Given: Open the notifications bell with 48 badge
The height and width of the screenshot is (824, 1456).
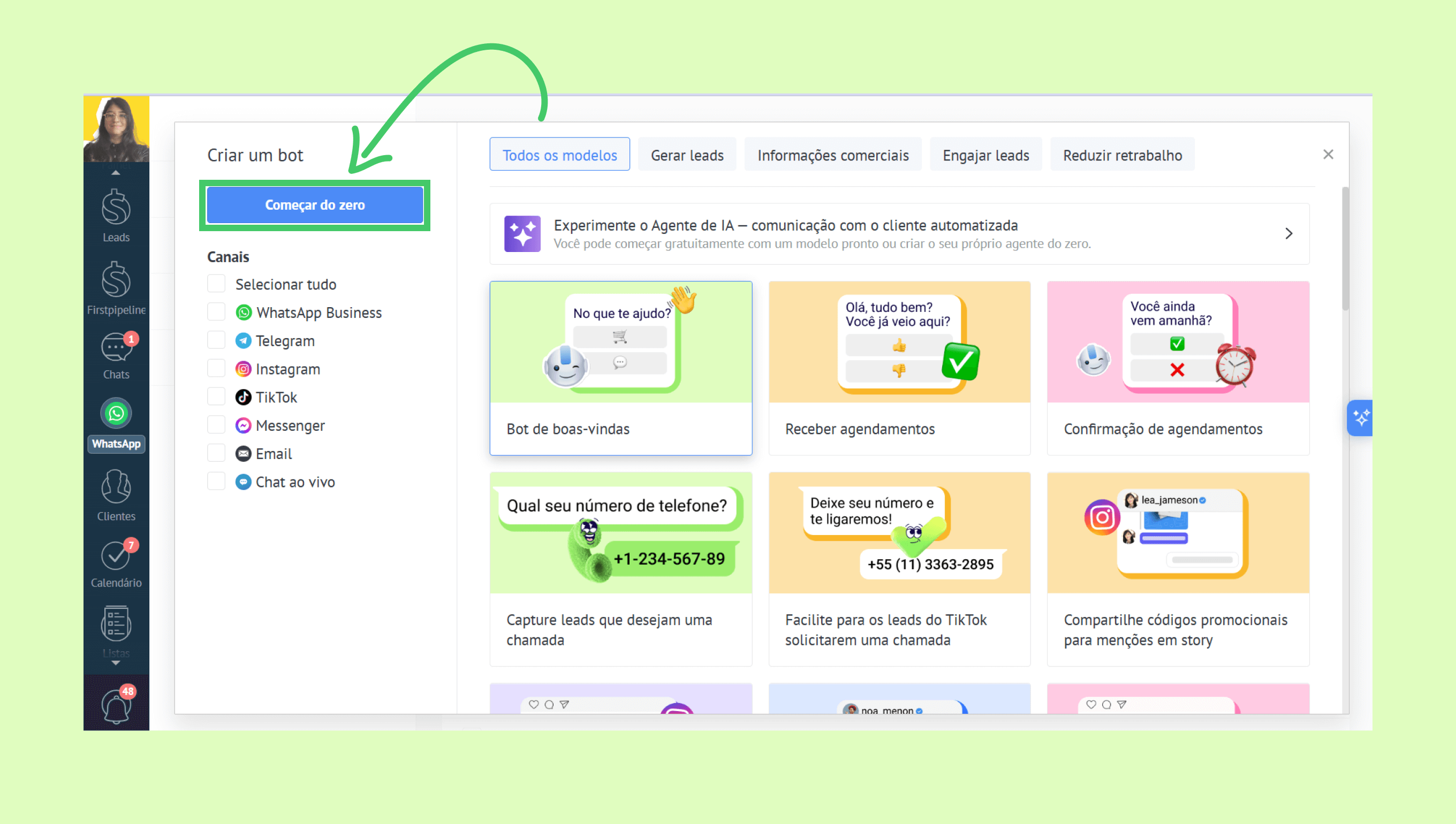Looking at the screenshot, I should [116, 705].
